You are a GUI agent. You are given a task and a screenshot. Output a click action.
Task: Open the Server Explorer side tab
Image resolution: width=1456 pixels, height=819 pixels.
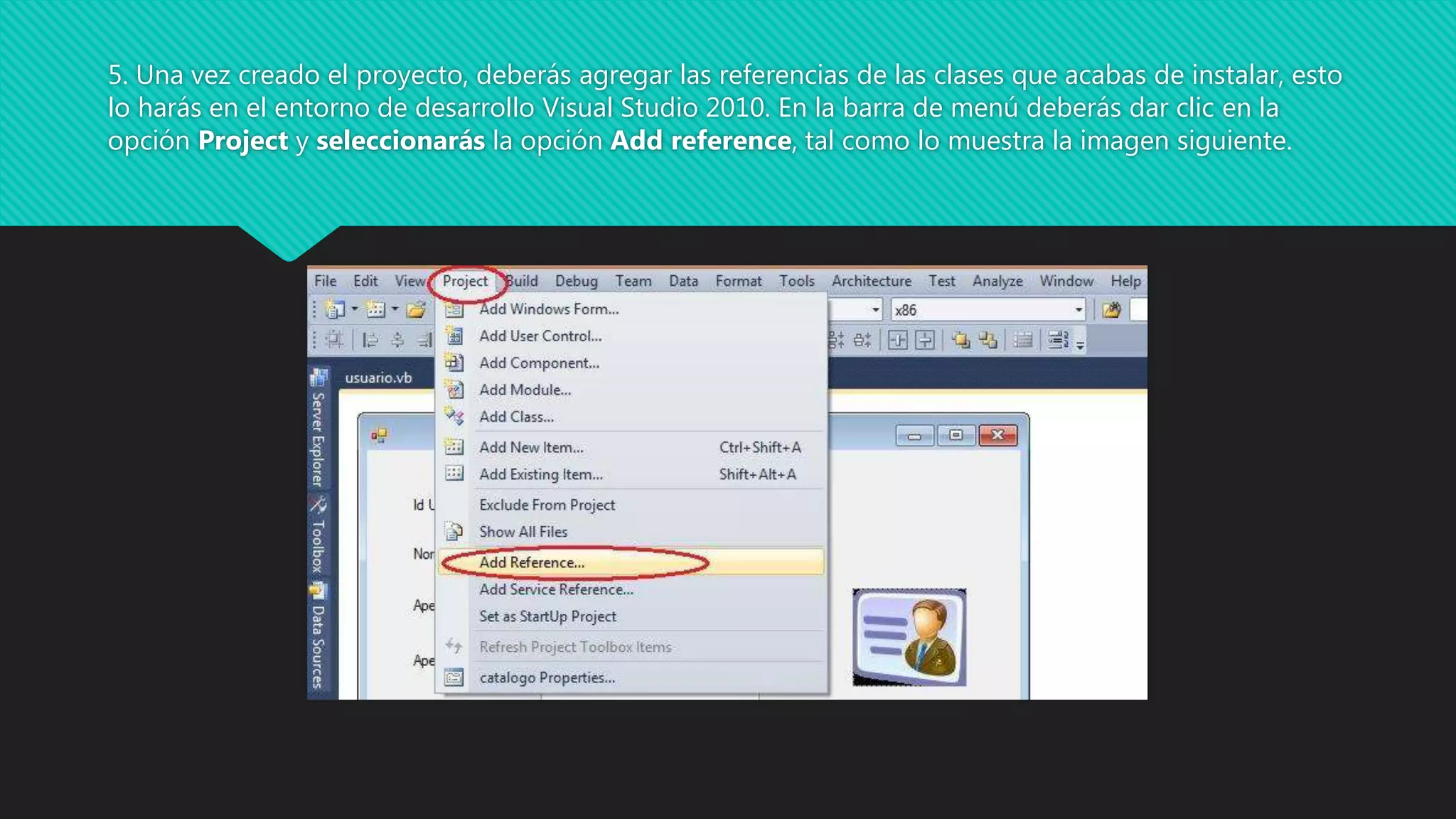[x=318, y=428]
